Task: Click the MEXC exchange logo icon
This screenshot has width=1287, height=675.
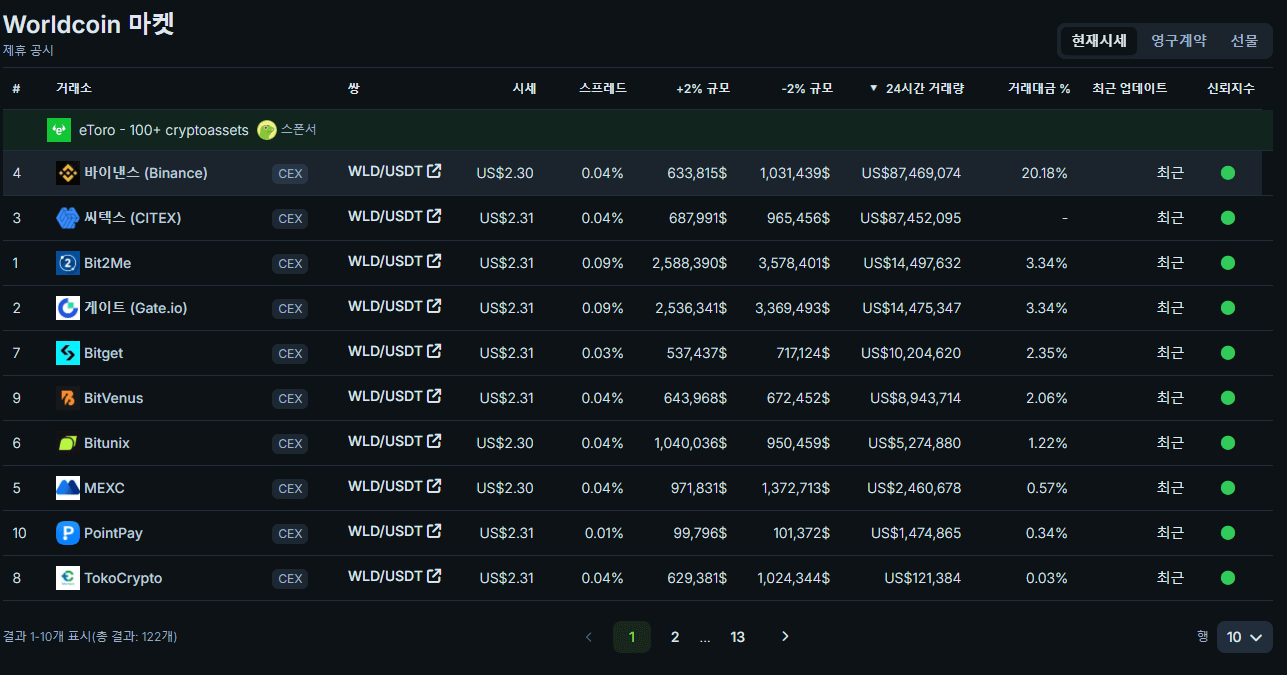Action: (x=68, y=488)
